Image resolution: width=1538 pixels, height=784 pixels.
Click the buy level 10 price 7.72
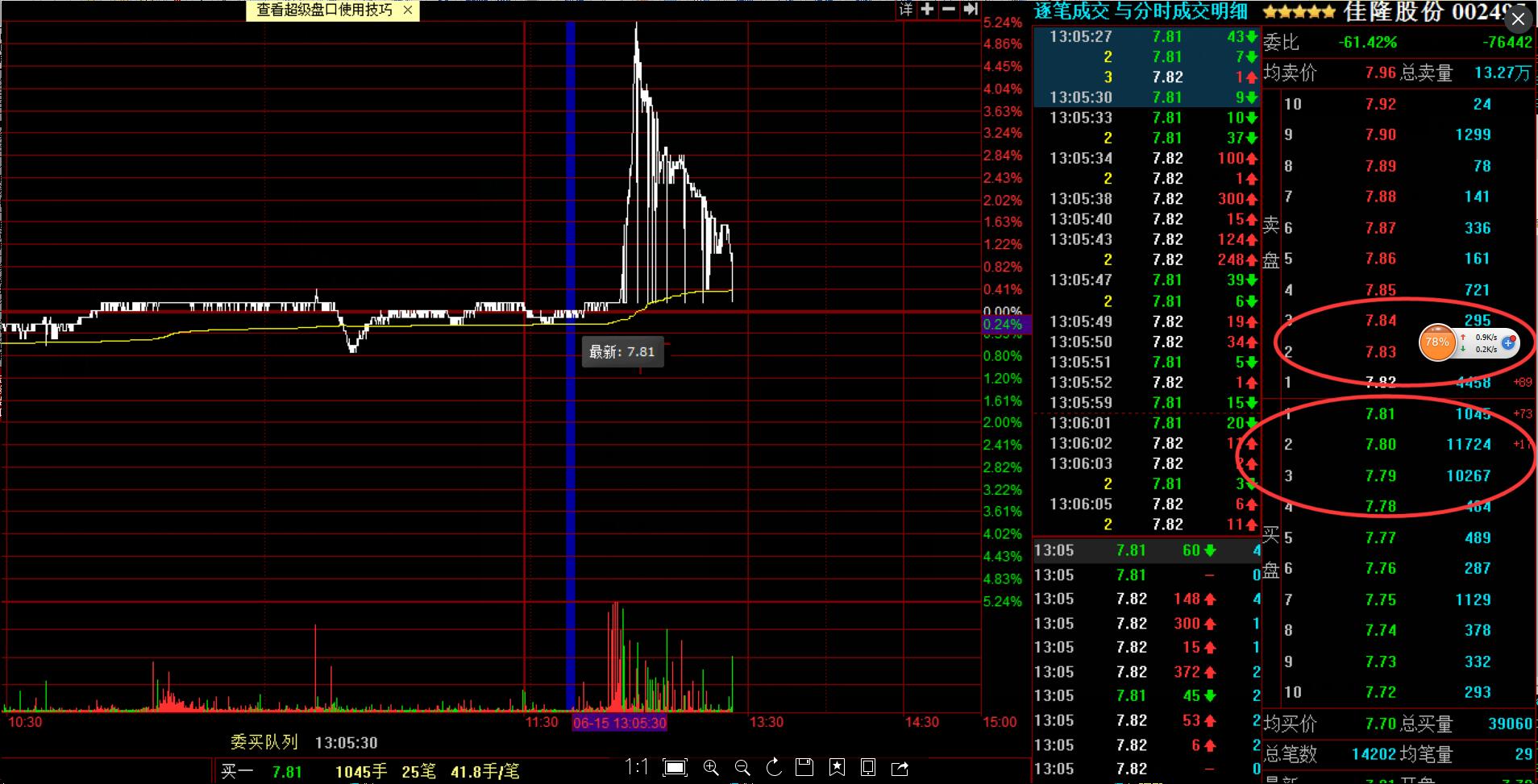tap(1380, 692)
